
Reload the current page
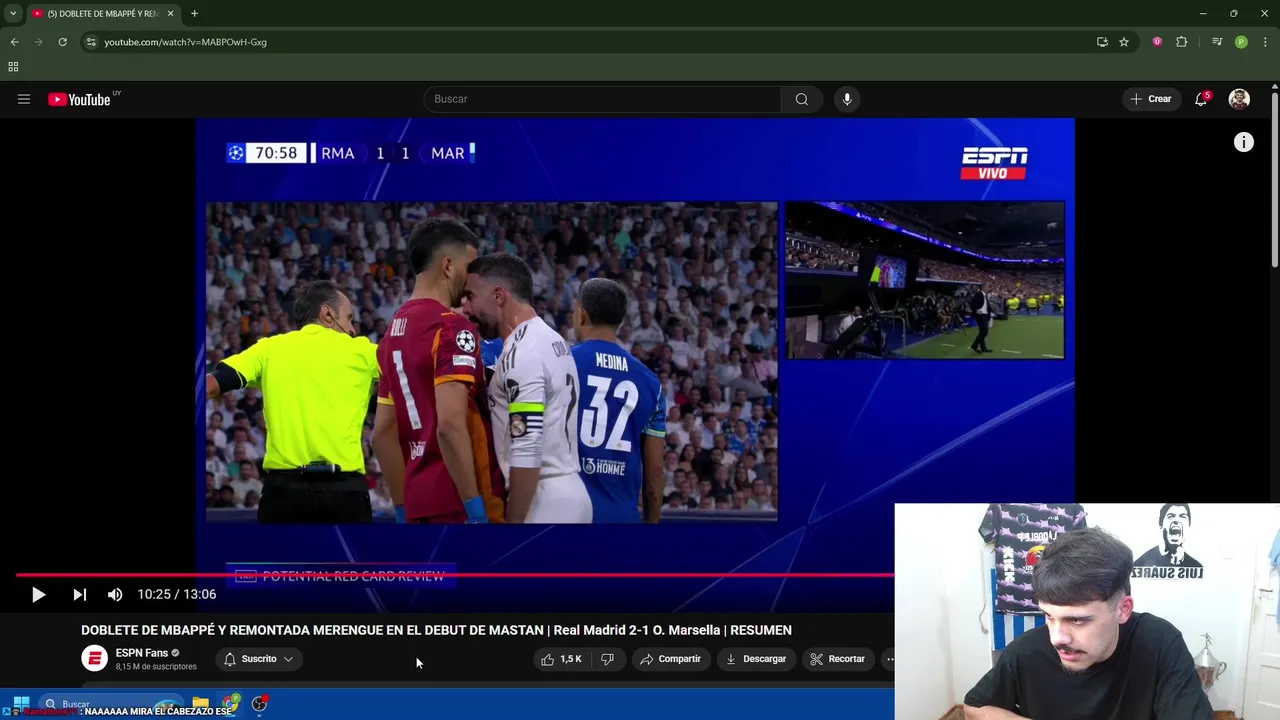[62, 42]
